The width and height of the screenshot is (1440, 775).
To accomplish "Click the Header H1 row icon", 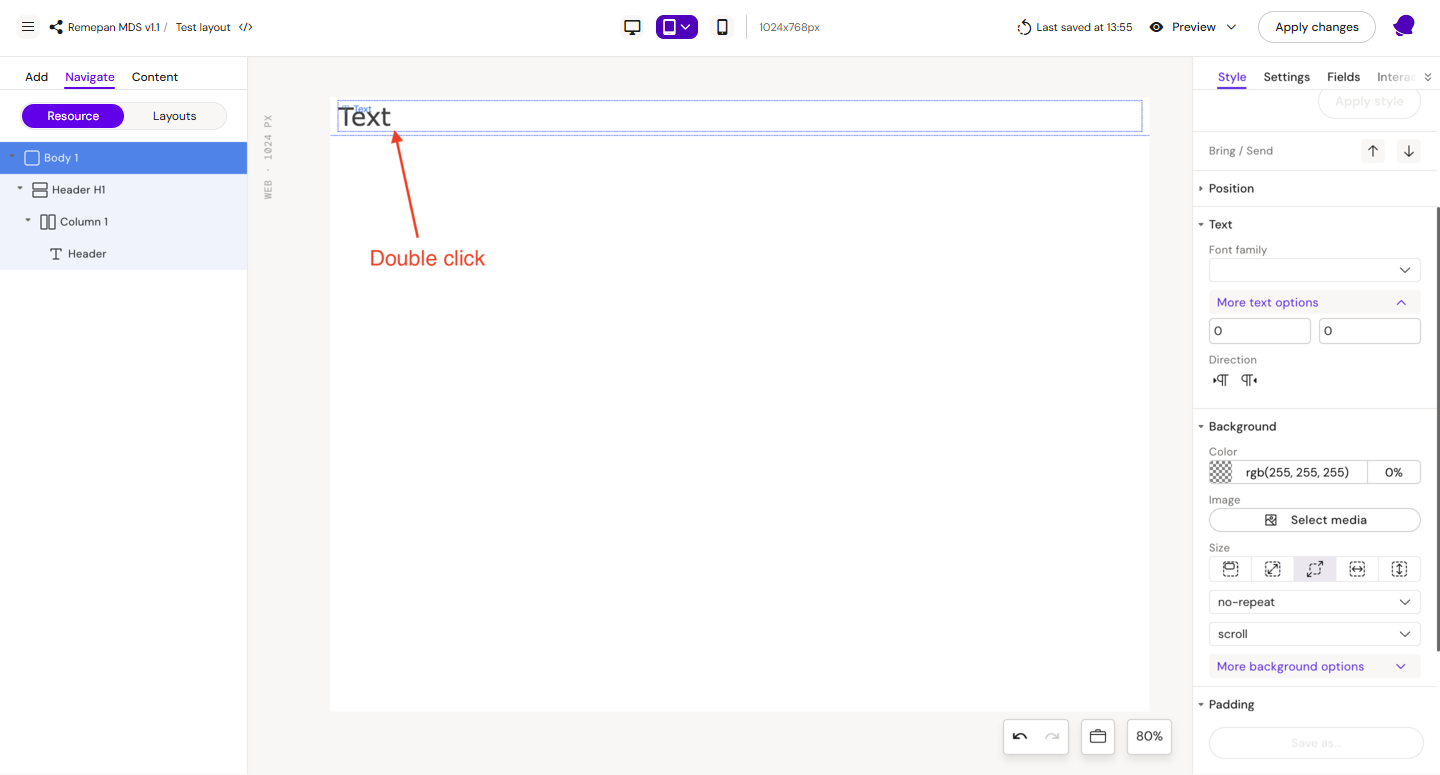I will point(40,190).
